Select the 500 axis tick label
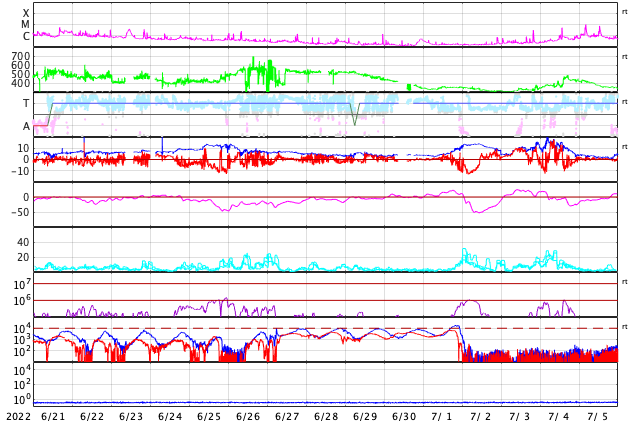 pyautogui.click(x=21, y=74)
